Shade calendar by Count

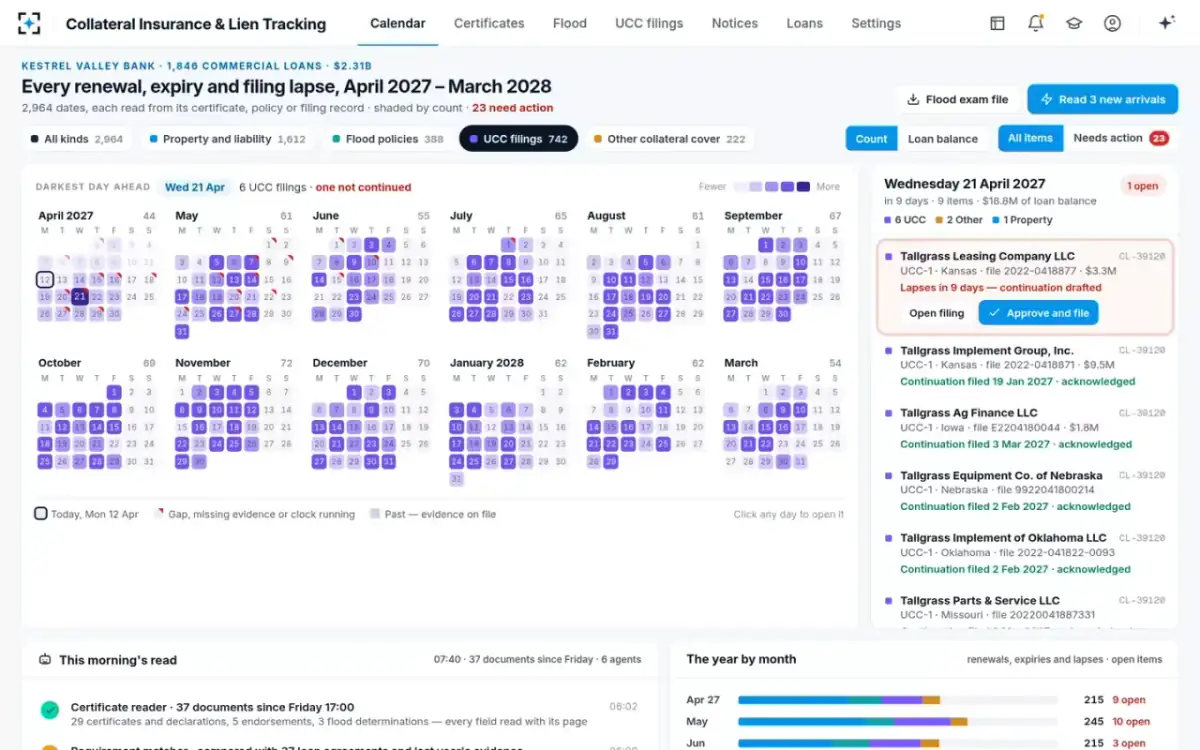(871, 139)
